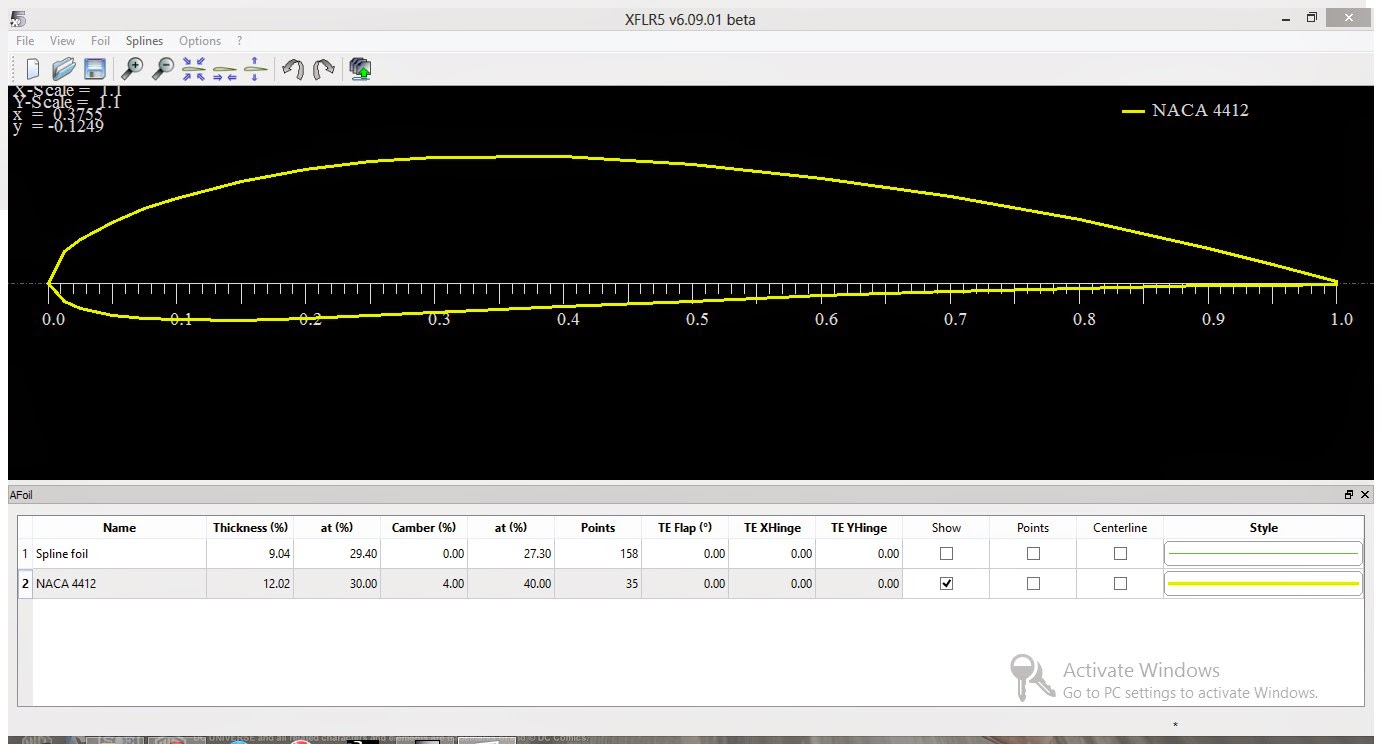Screen dimensions: 1382x744
Task: Create a new foil design
Action: coord(32,68)
